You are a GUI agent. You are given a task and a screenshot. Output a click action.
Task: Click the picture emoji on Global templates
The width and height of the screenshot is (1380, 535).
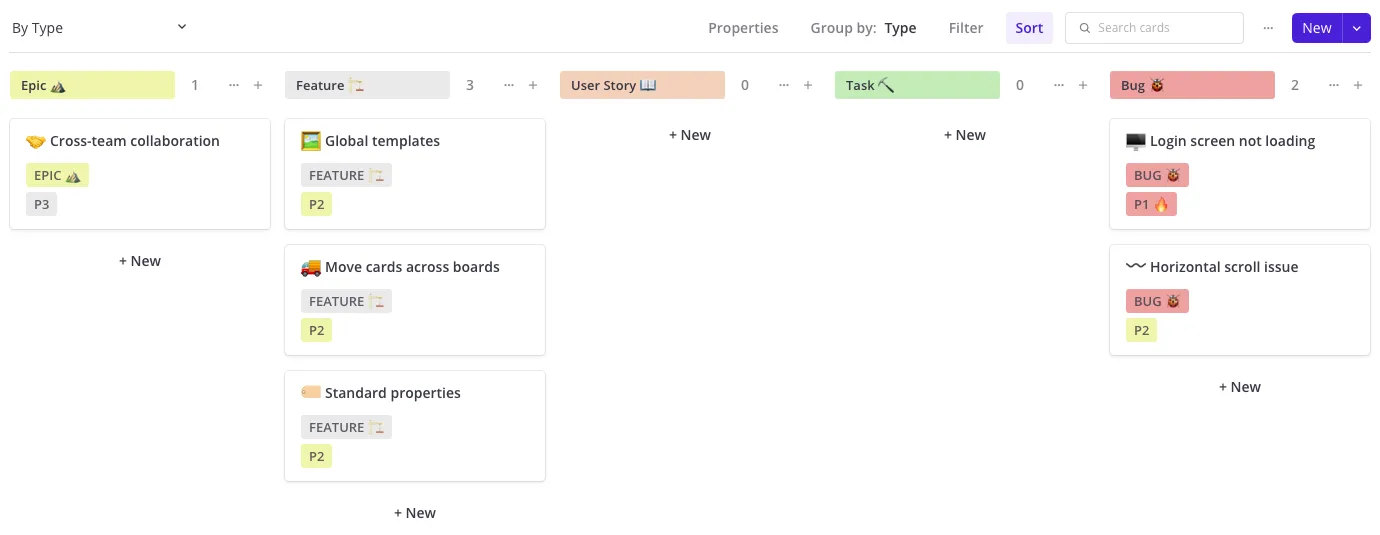point(310,141)
